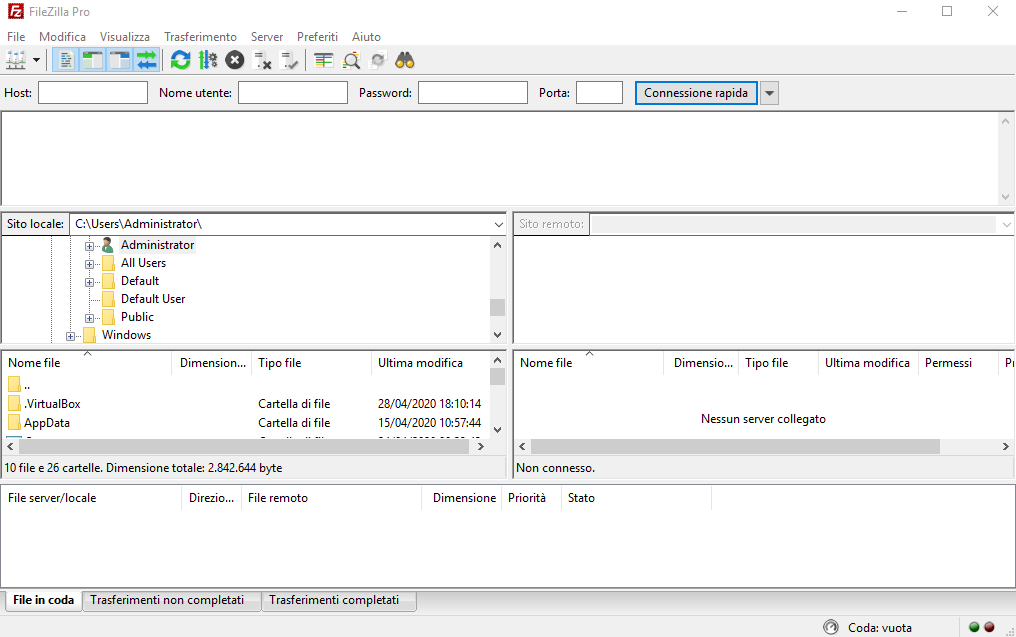Open Sito locale path dropdown
The image size is (1016, 637).
tap(498, 224)
